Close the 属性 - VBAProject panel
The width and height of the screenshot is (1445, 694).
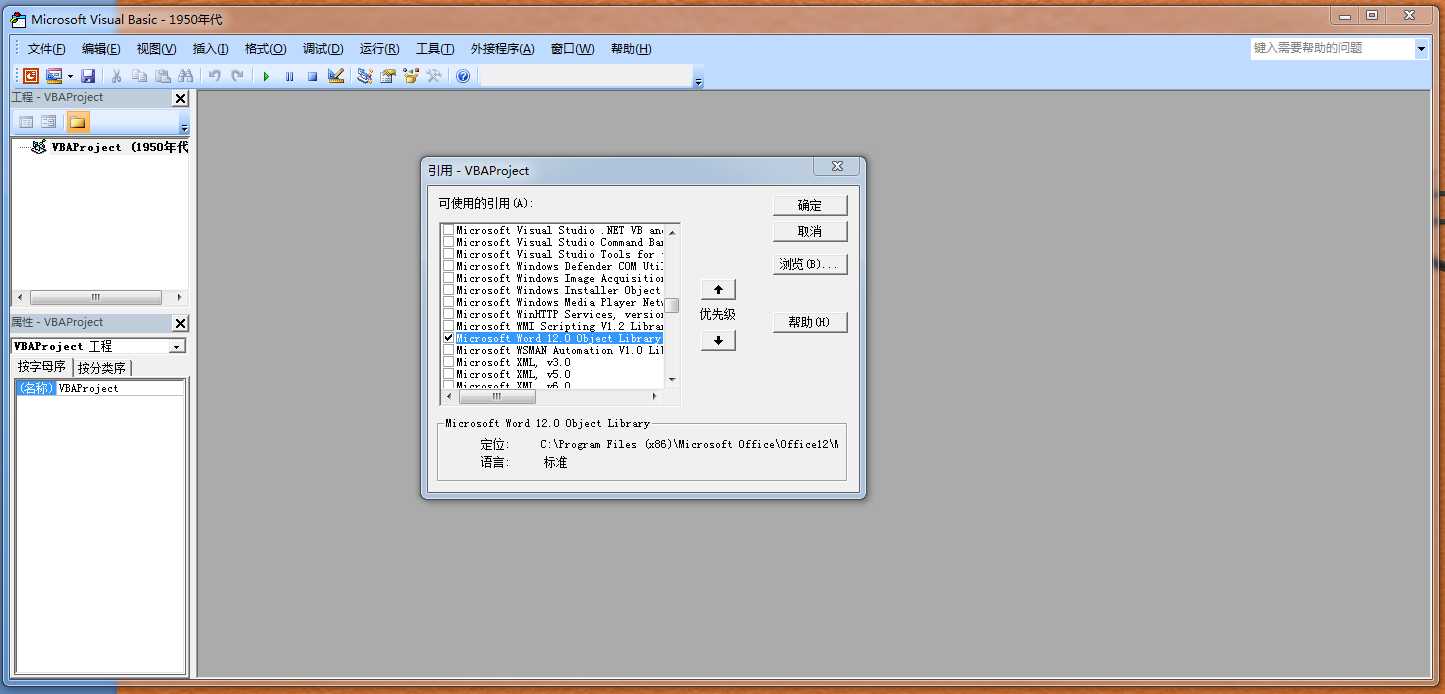click(x=180, y=323)
